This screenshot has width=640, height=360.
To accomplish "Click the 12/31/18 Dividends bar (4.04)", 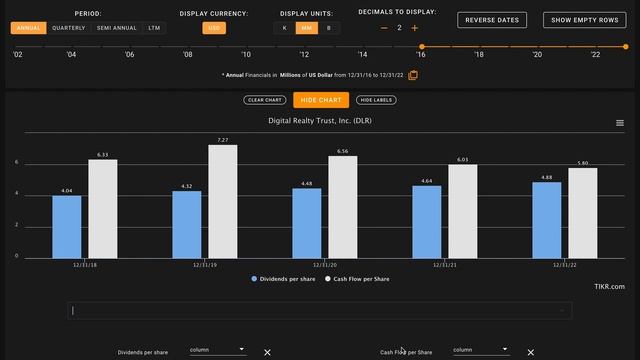I will [67, 227].
